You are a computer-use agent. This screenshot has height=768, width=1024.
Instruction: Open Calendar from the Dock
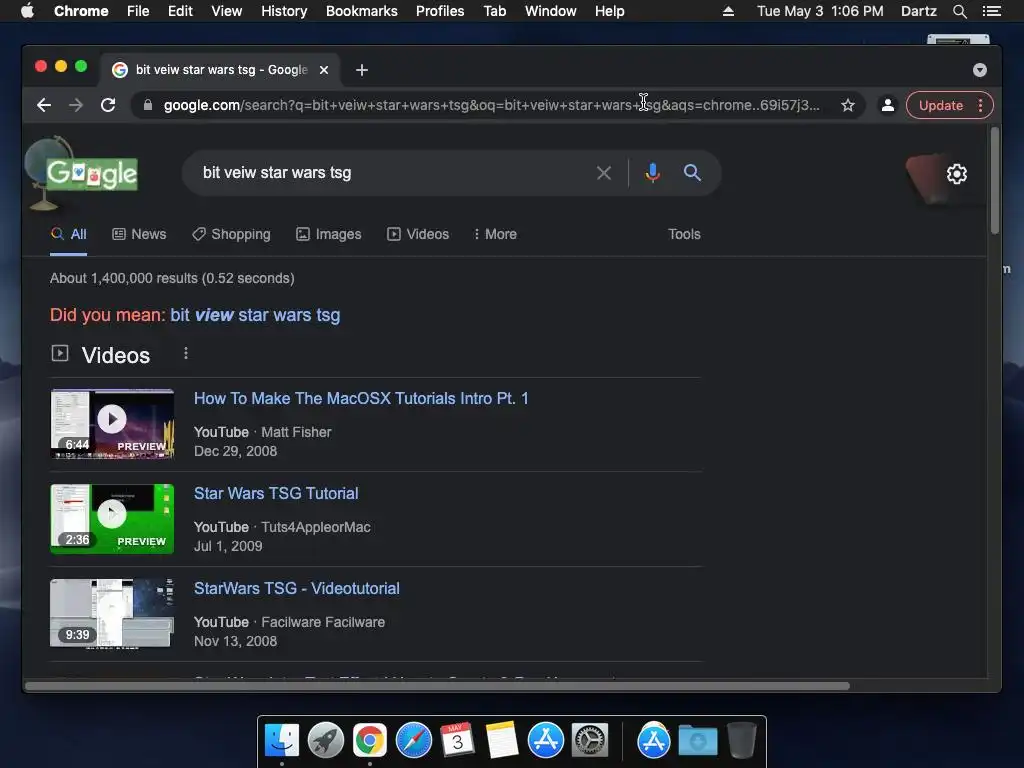(457, 741)
